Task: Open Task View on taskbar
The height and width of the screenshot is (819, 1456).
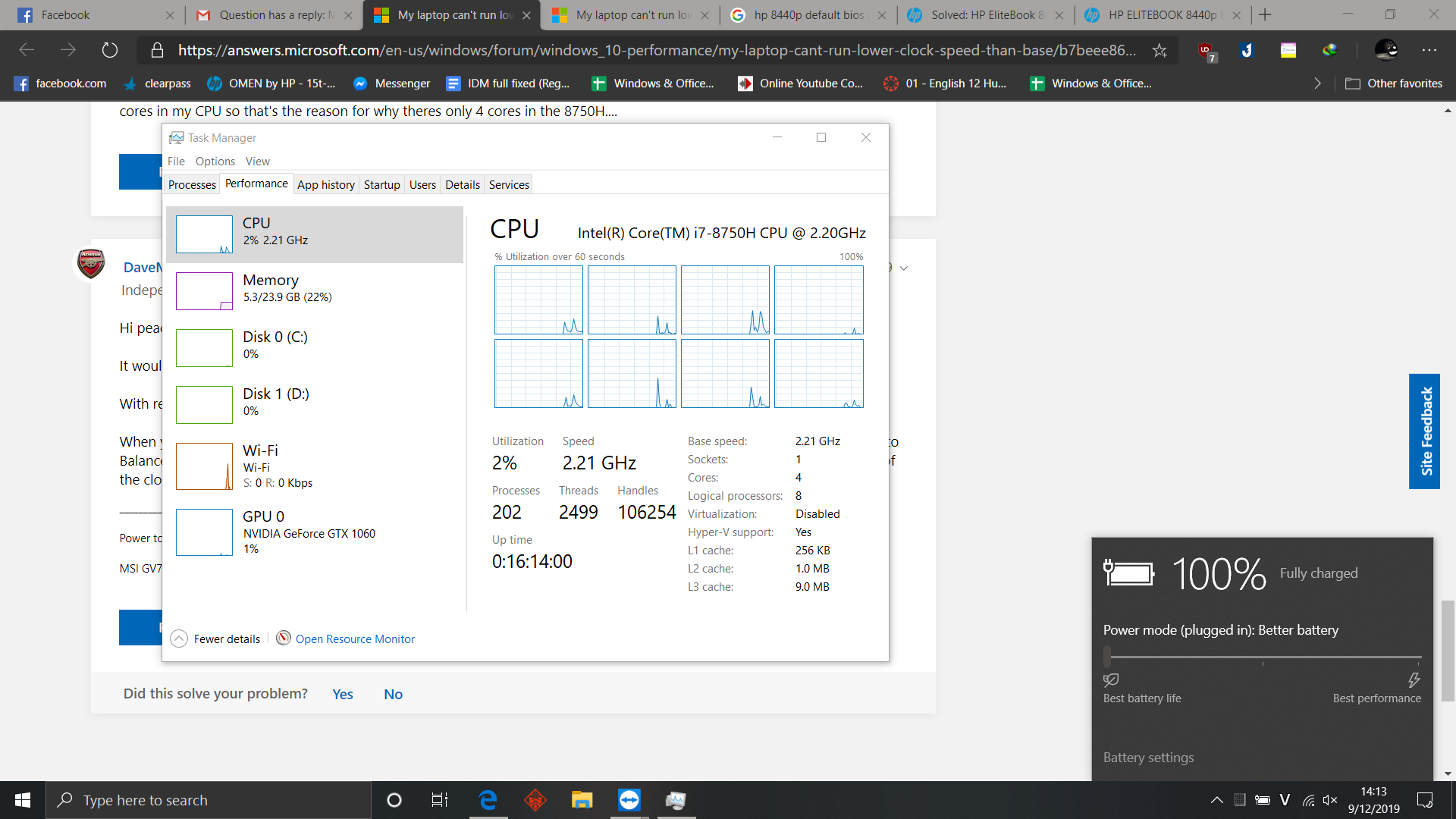Action: (x=440, y=800)
